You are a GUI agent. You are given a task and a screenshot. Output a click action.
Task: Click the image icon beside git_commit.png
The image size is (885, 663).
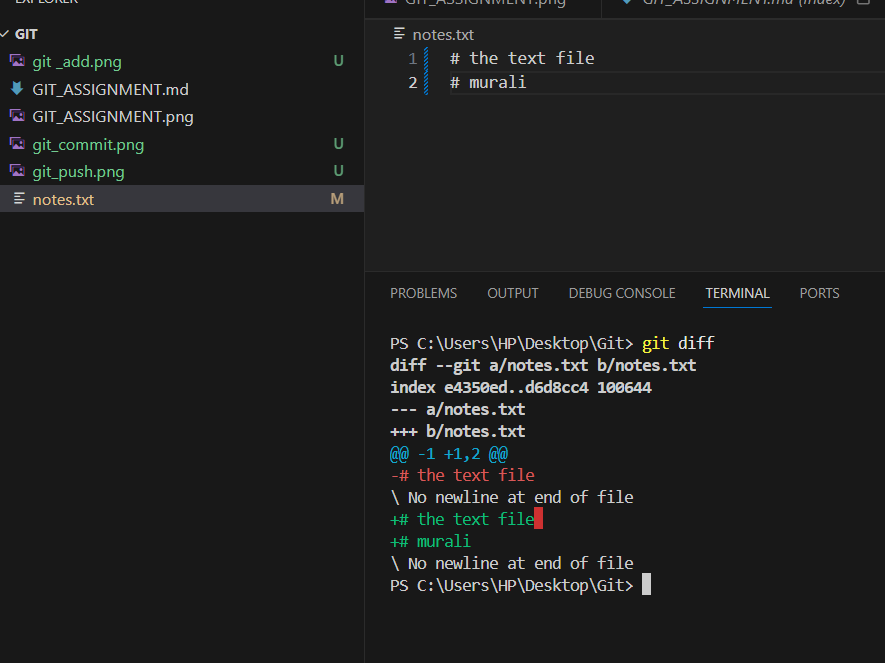point(18,143)
